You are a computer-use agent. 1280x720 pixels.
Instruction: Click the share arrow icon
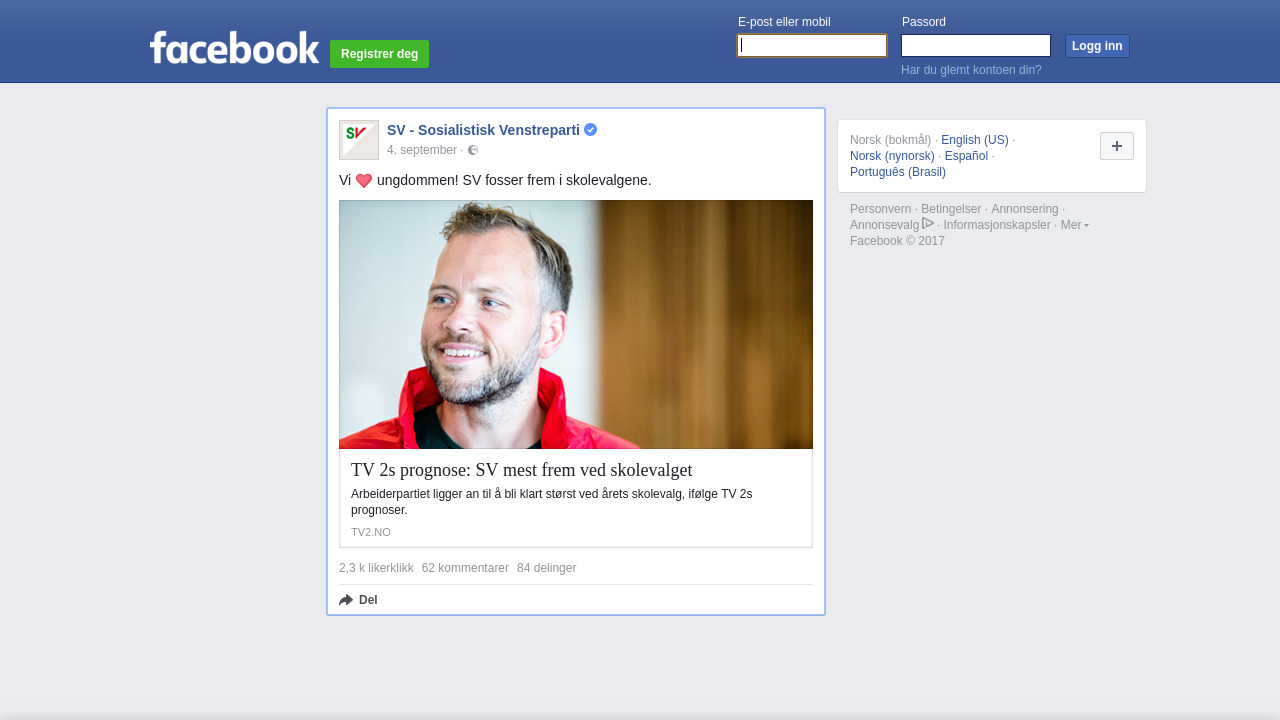tap(346, 600)
